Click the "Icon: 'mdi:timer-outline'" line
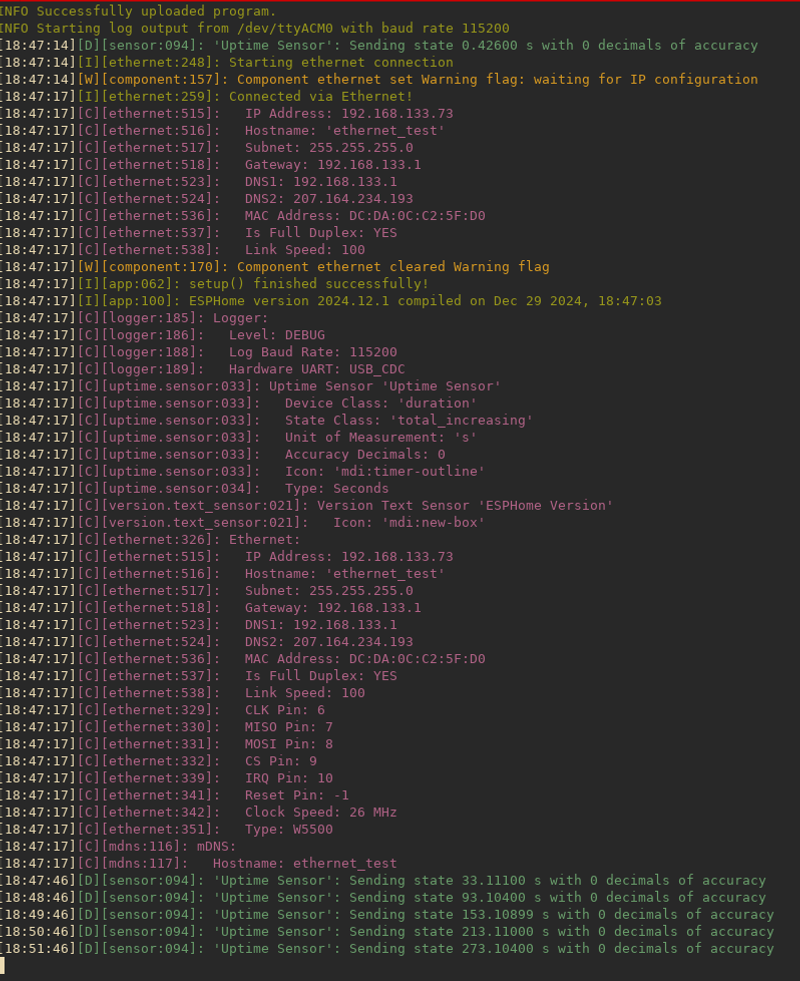 243,471
